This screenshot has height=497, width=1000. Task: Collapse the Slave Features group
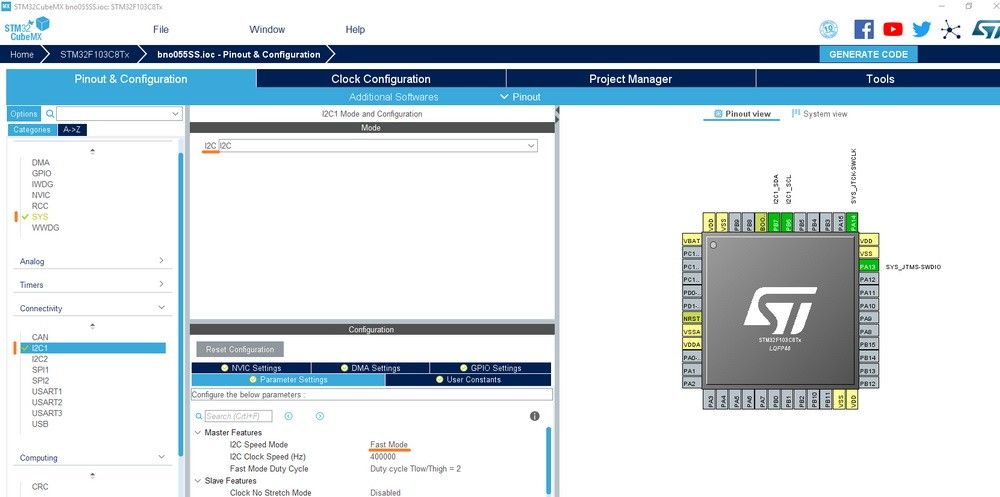click(197, 480)
